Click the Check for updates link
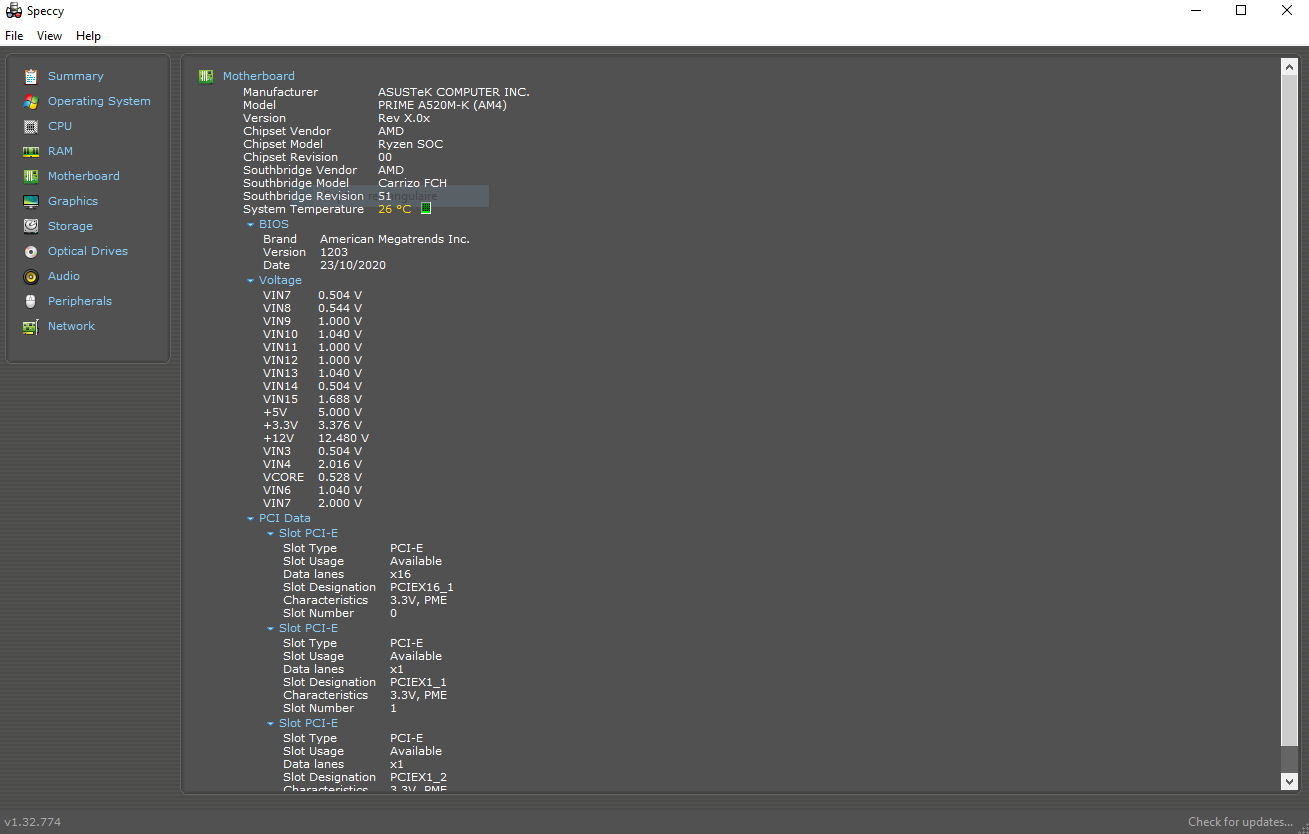Screen dimensions: 1309x834 pos(1240,822)
